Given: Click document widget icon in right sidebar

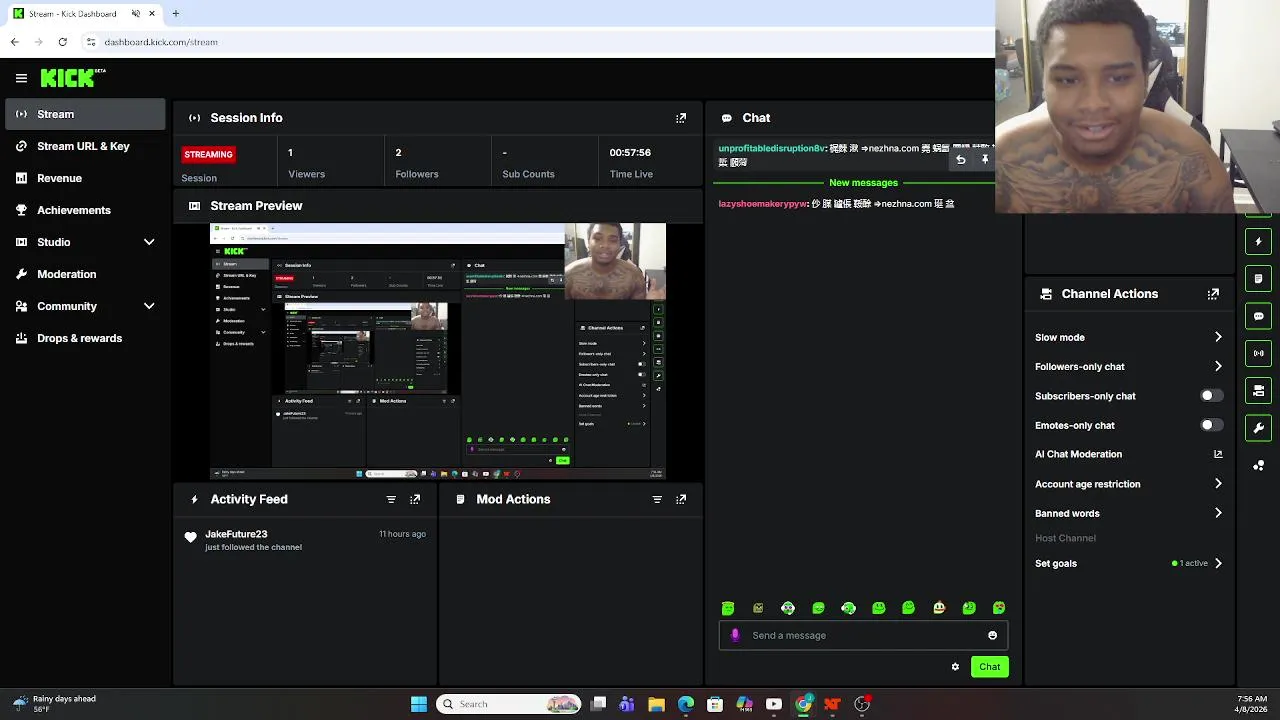Looking at the screenshot, I should [1258, 279].
